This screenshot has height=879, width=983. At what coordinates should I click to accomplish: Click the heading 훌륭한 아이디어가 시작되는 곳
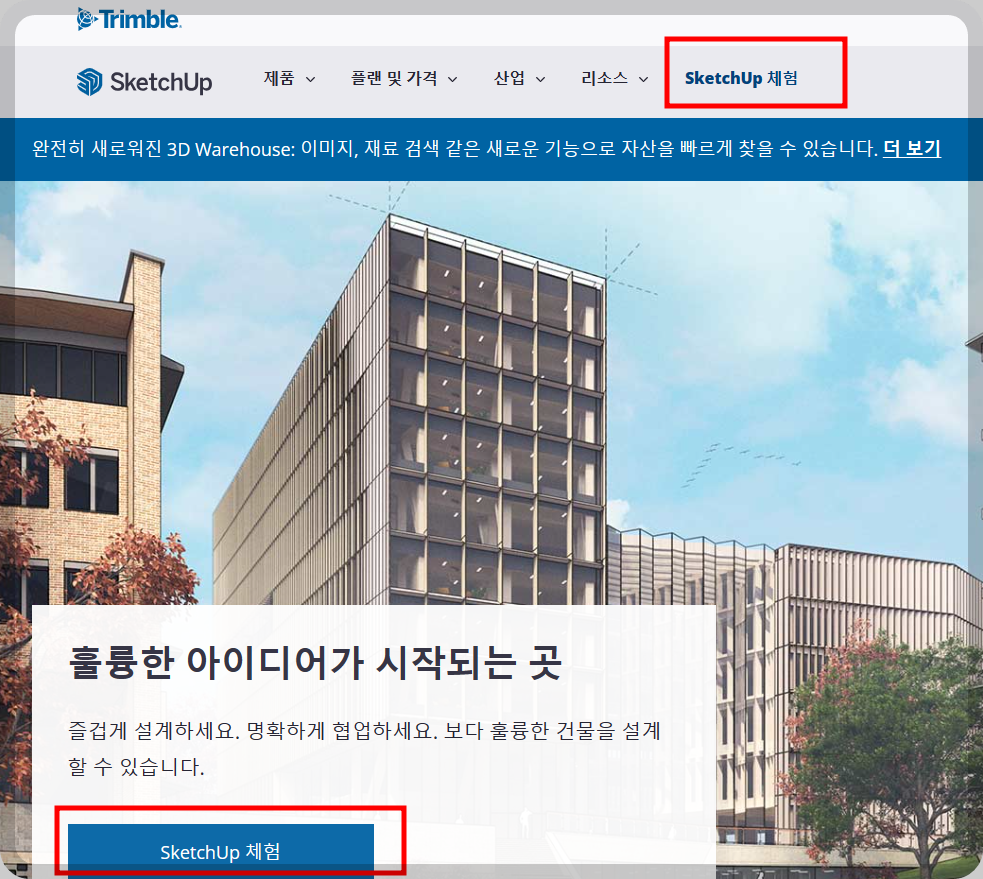pos(315,662)
